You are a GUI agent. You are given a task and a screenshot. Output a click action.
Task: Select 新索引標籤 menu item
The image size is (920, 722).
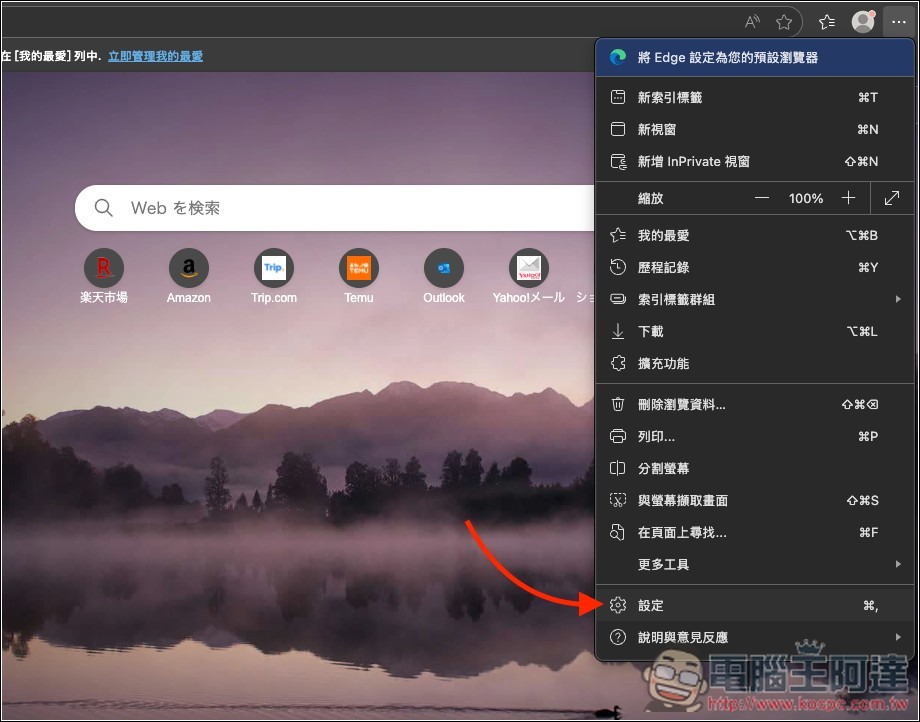755,97
